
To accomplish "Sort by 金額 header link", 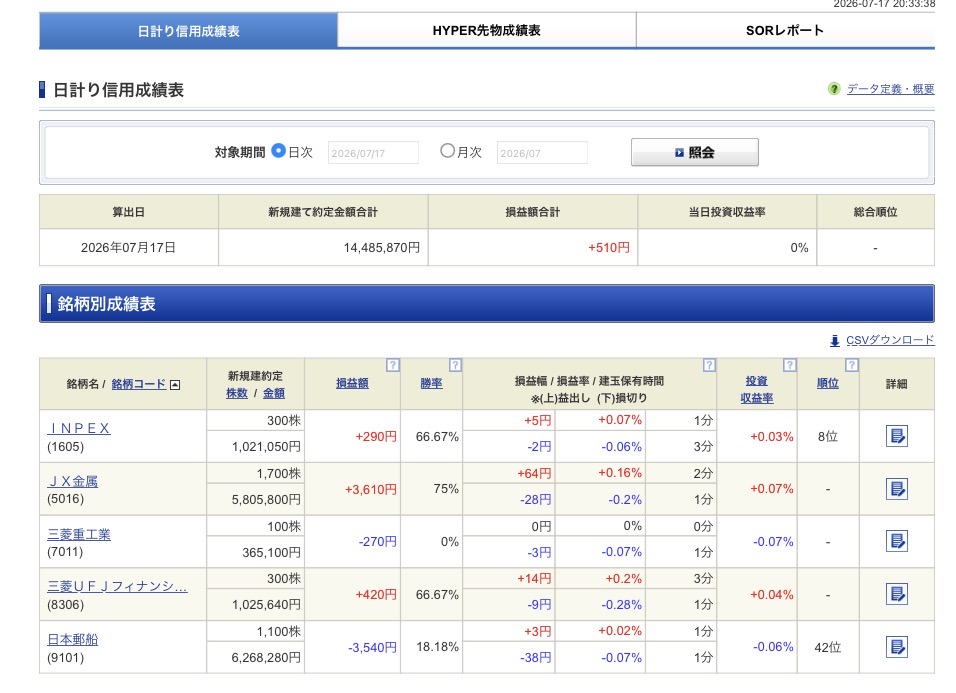I will (274, 394).
